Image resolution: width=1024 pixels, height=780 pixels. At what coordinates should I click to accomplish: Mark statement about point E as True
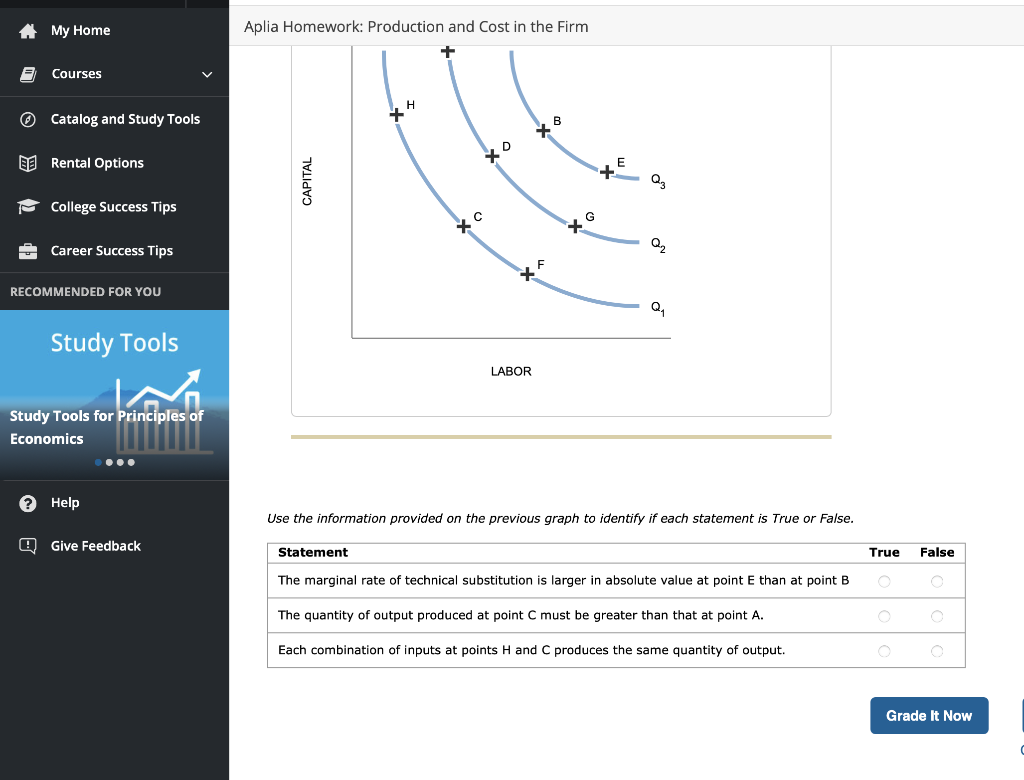(884, 580)
